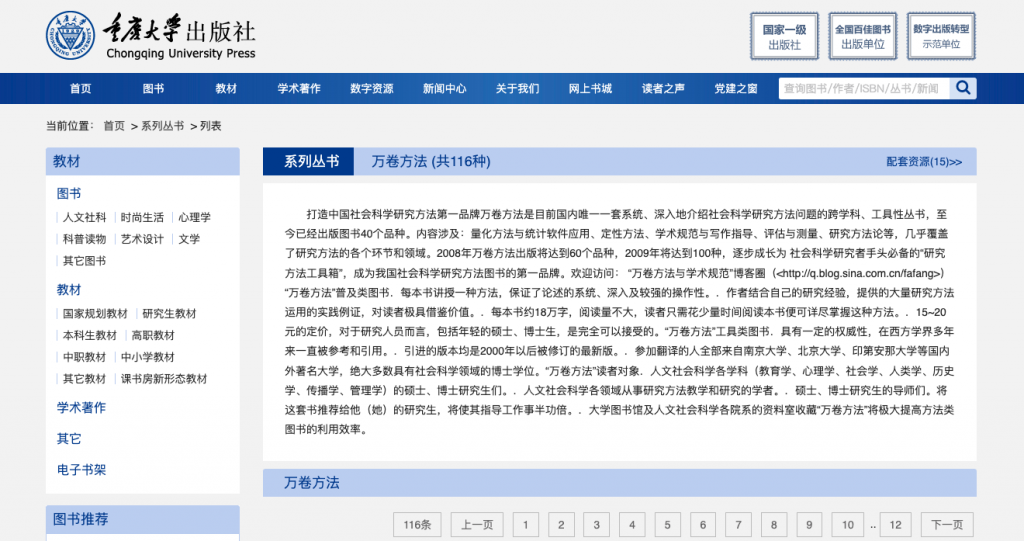Open 时尚生活 category

click(x=142, y=217)
